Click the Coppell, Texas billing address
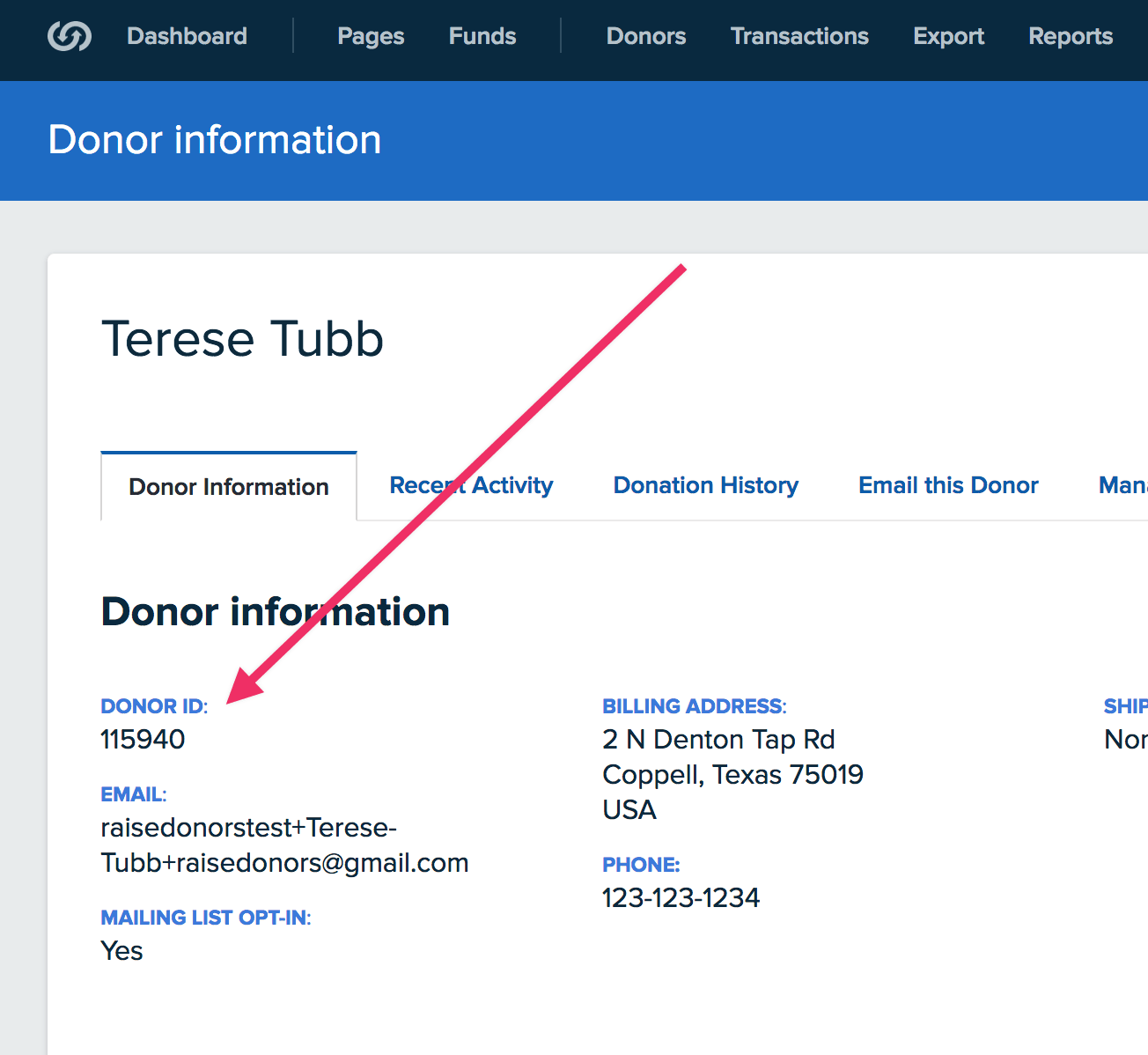The image size is (1148, 1055). coord(732,775)
